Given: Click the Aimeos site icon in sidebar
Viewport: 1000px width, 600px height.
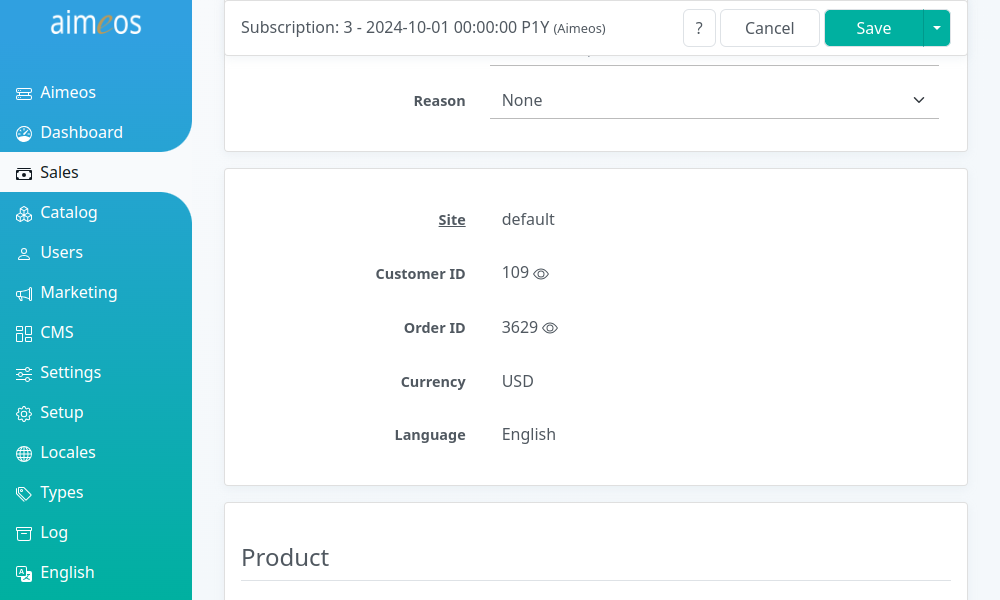Looking at the screenshot, I should 24,94.
